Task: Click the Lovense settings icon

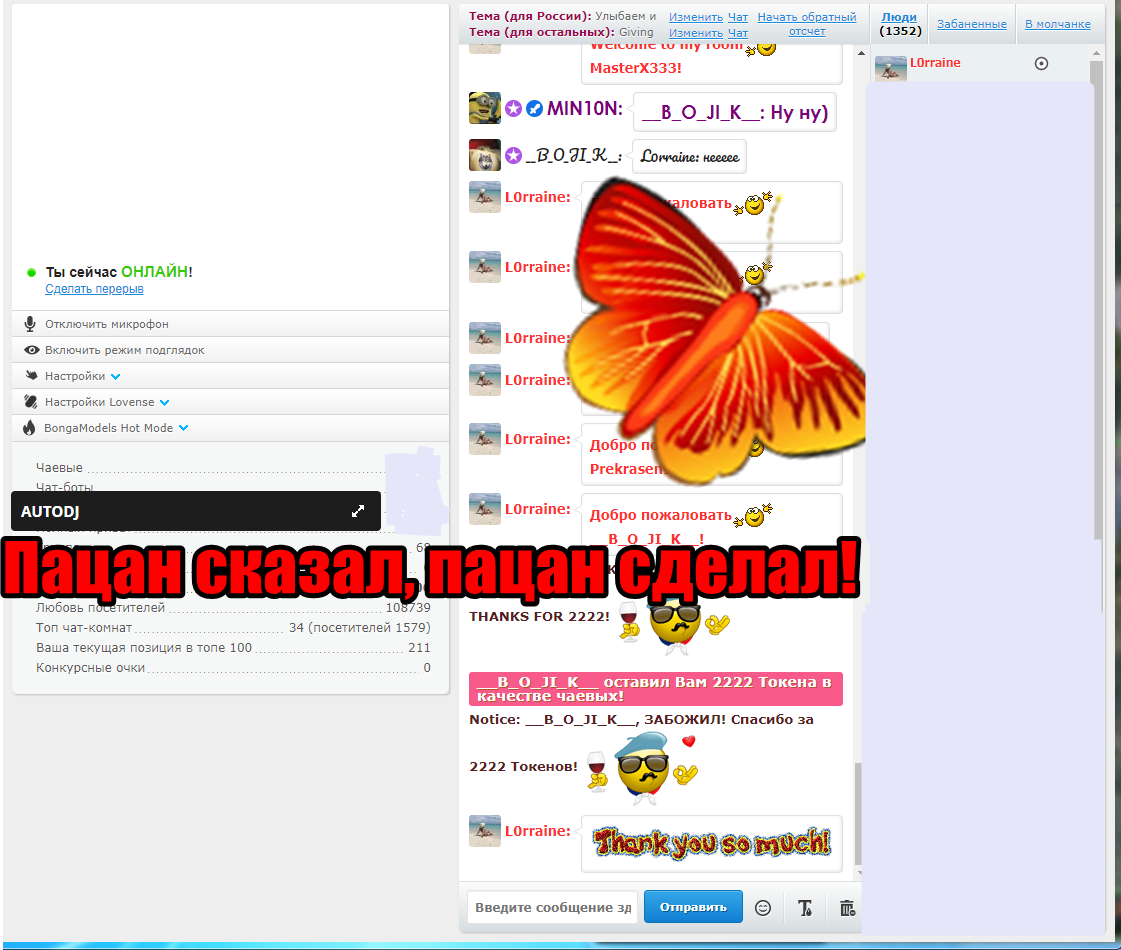Action: [30, 402]
